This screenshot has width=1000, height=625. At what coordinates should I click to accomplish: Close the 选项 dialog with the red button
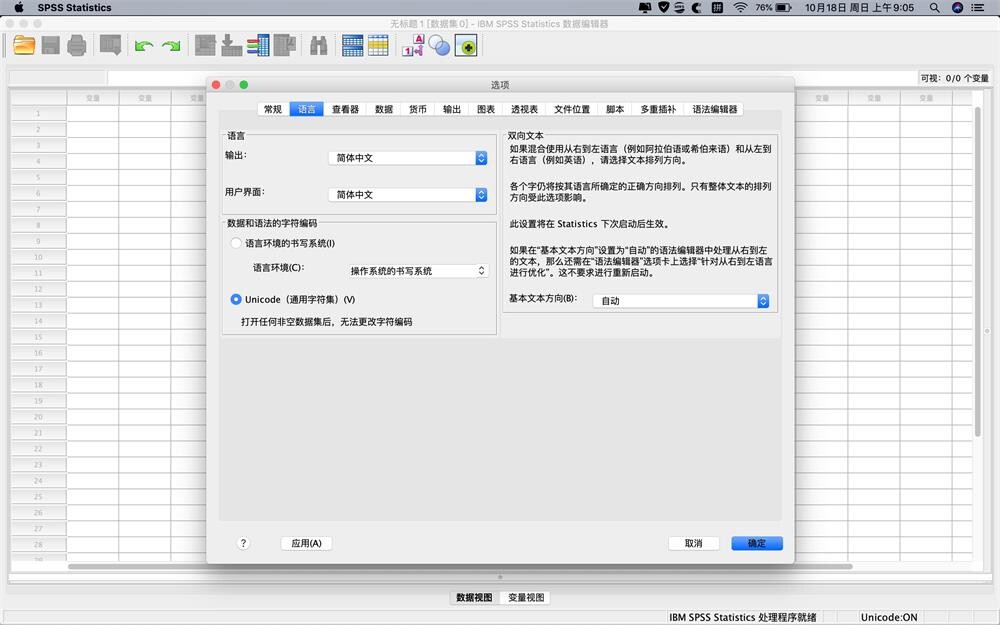coord(216,85)
